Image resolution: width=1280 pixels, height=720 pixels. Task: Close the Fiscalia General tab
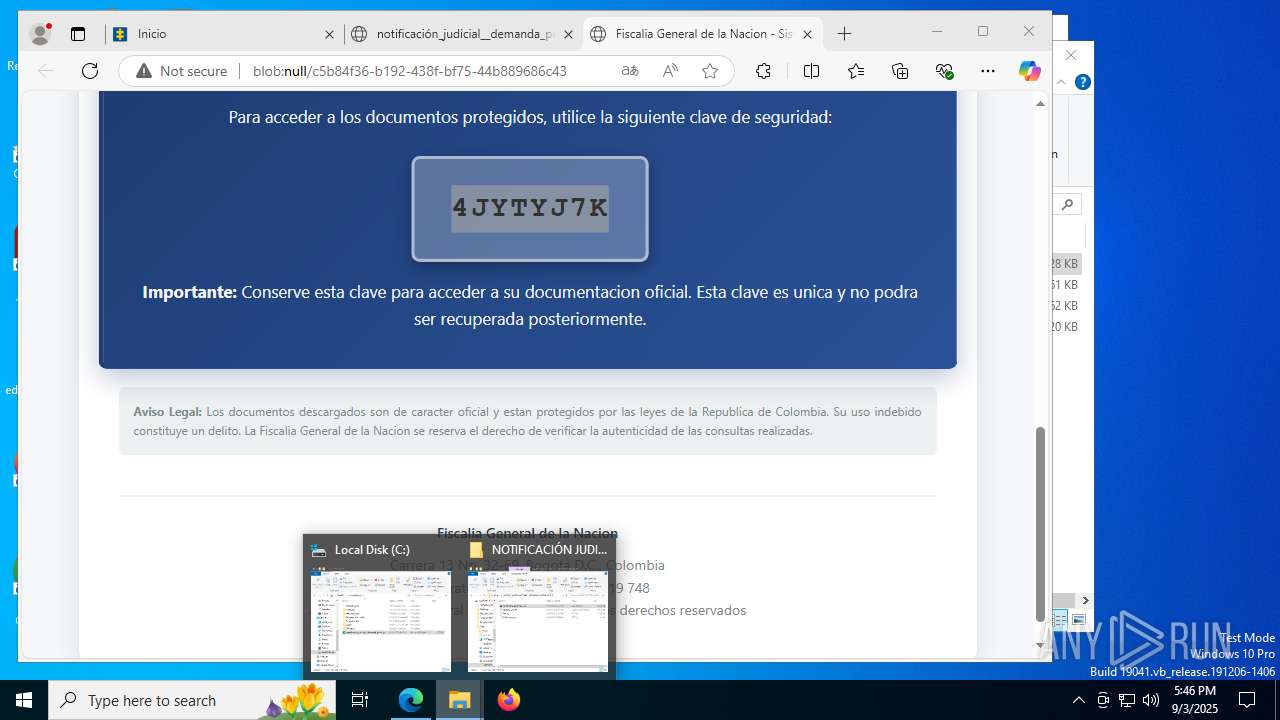(x=807, y=34)
